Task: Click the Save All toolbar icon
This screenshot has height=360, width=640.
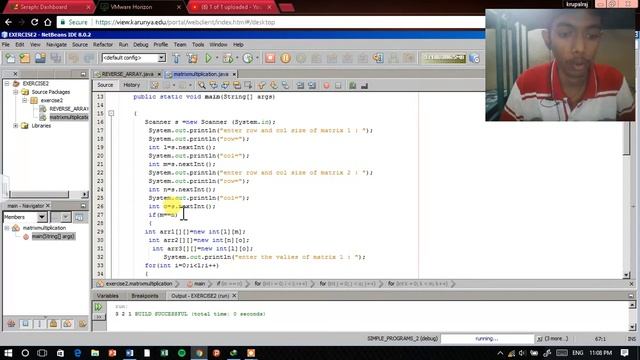Action: click(56, 58)
